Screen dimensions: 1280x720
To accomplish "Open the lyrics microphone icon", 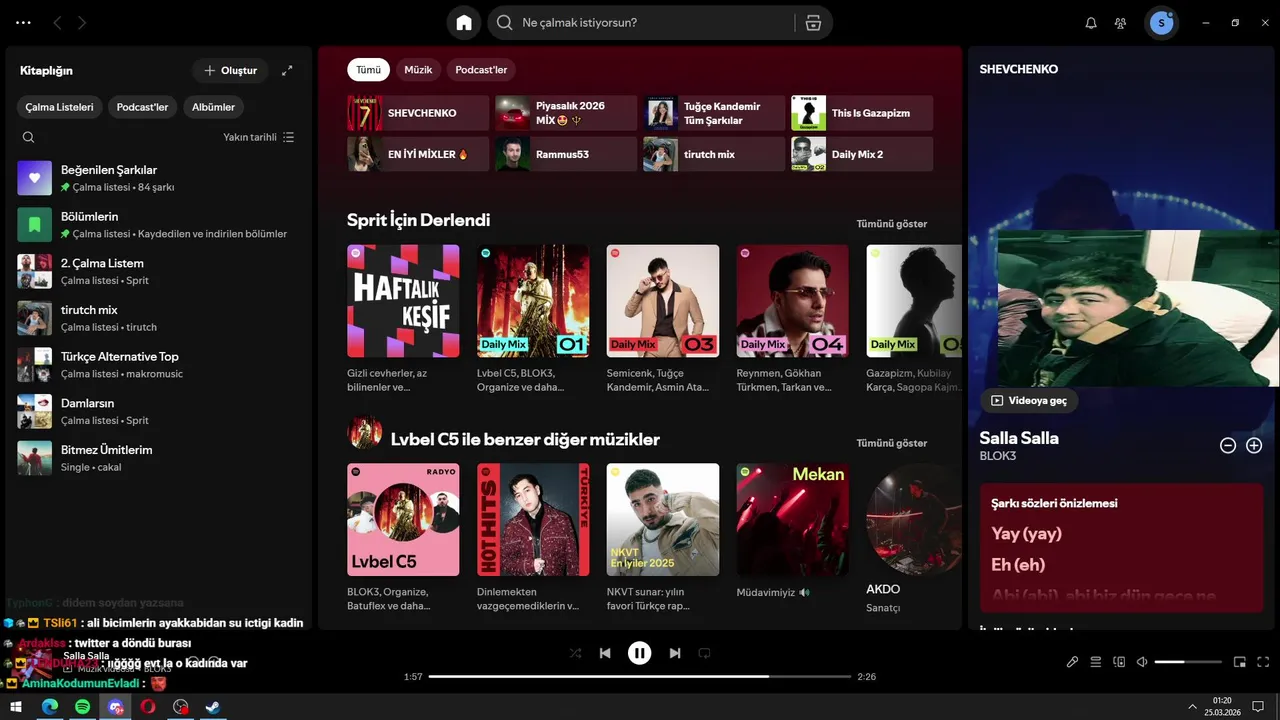I will (1072, 662).
